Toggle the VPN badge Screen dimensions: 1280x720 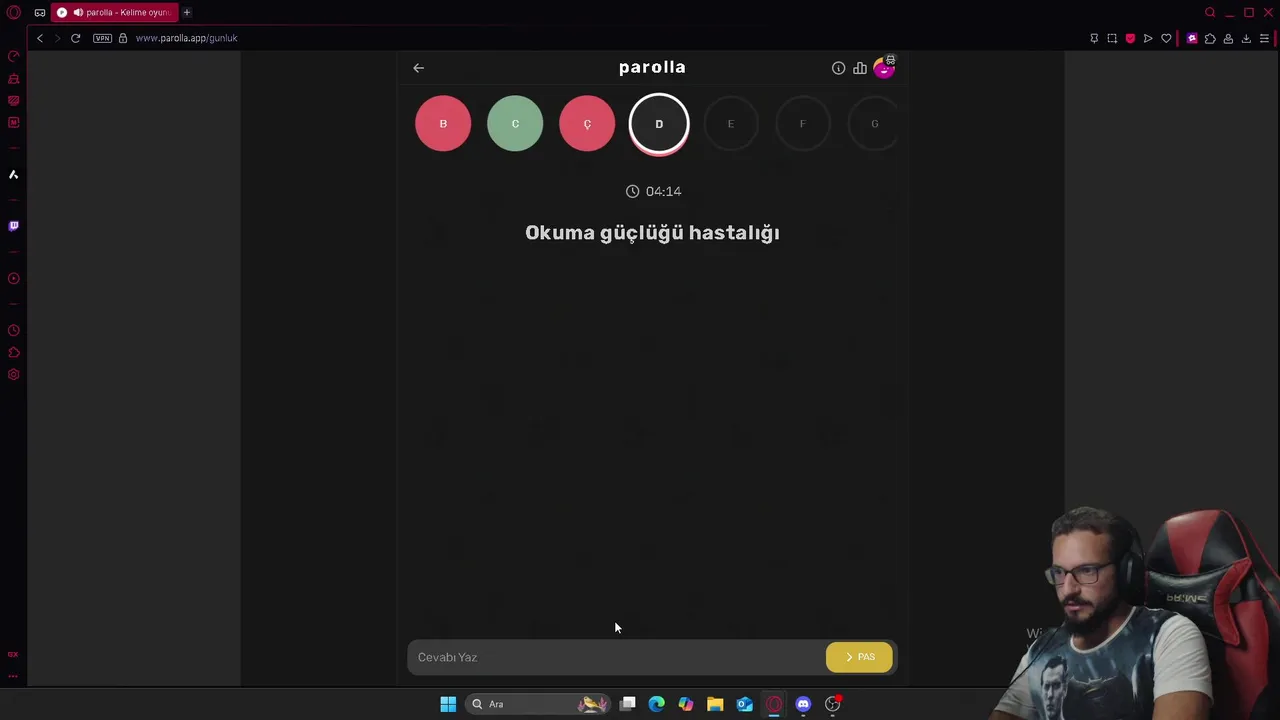102,38
